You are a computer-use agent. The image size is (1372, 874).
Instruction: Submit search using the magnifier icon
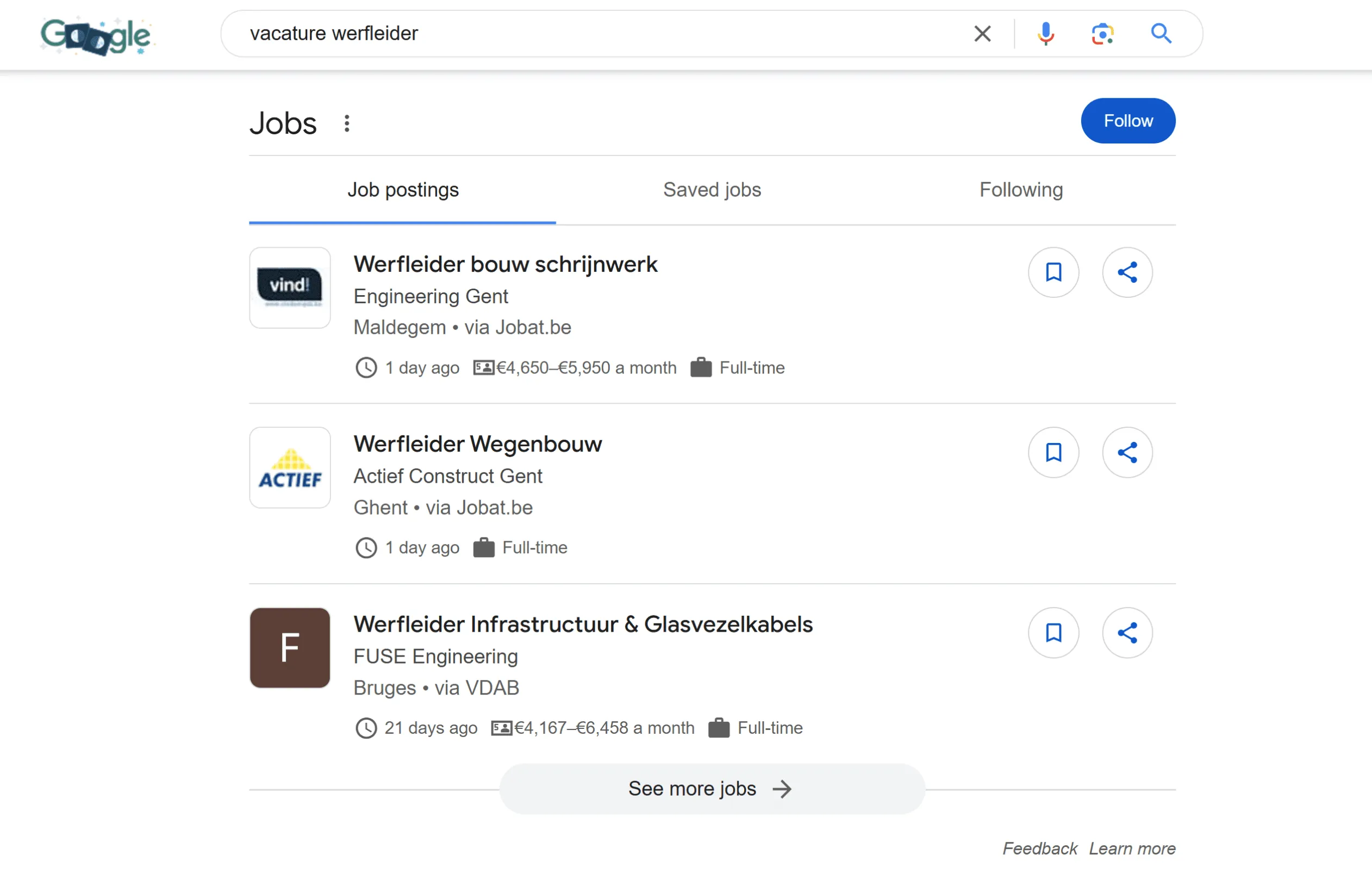1161,34
